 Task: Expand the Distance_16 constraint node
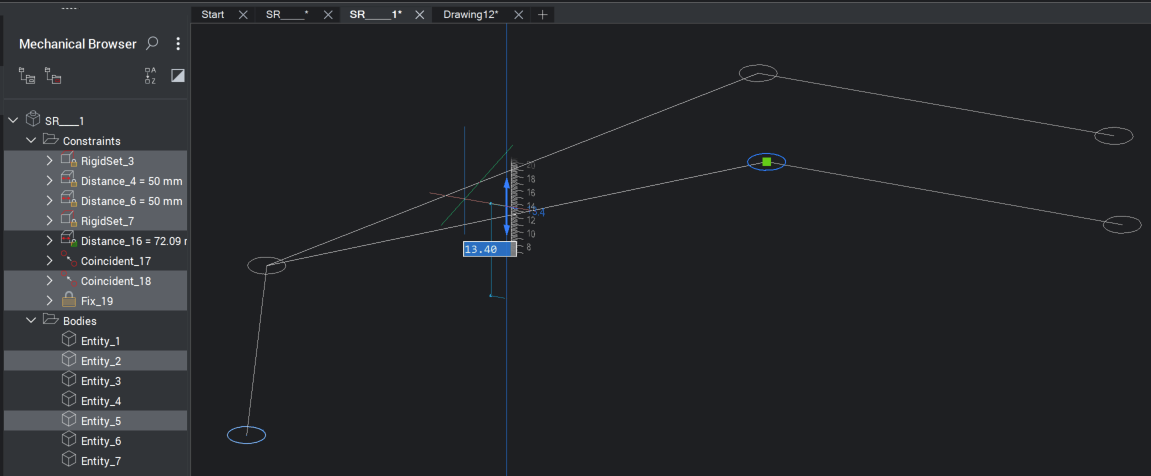tap(50, 241)
